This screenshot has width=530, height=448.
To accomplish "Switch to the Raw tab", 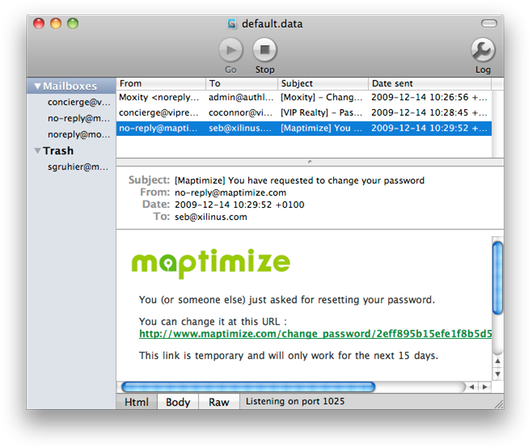I will click(x=219, y=402).
